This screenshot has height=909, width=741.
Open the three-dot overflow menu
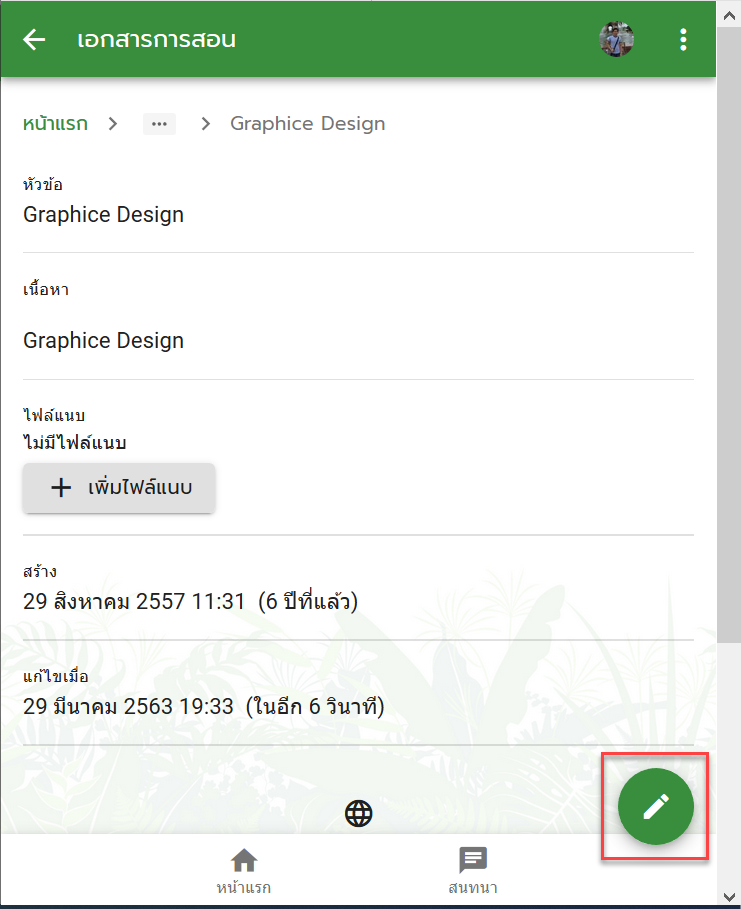point(683,39)
